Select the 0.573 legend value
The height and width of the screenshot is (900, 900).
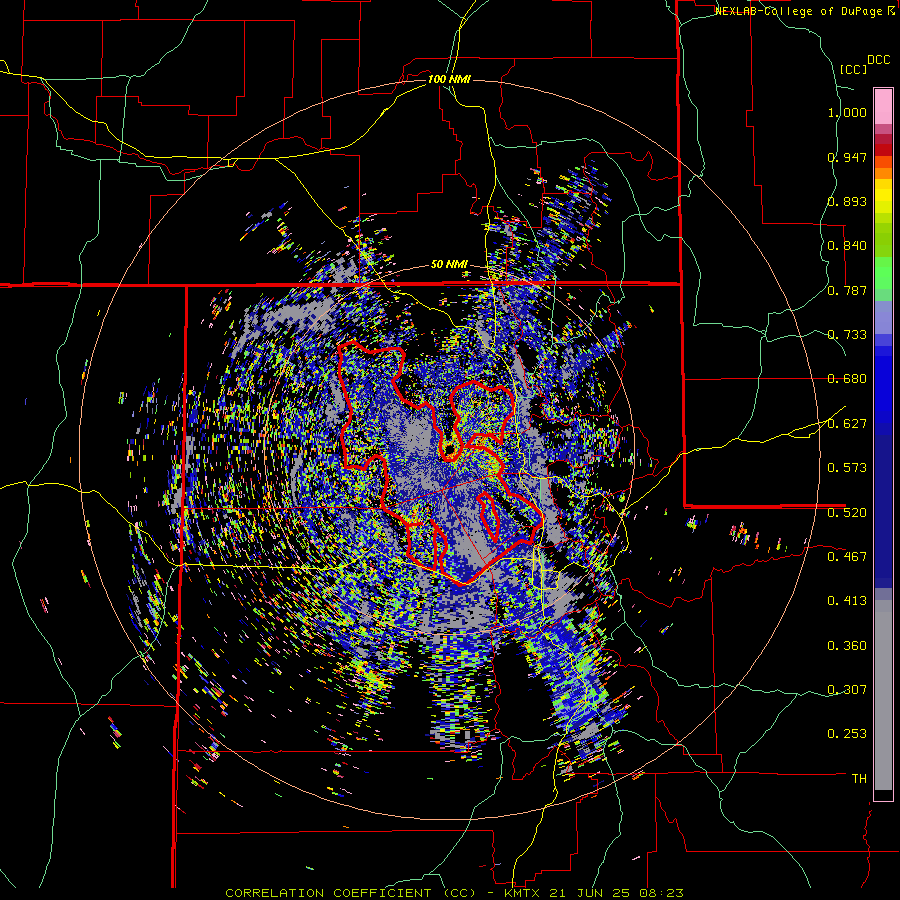[x=847, y=468]
